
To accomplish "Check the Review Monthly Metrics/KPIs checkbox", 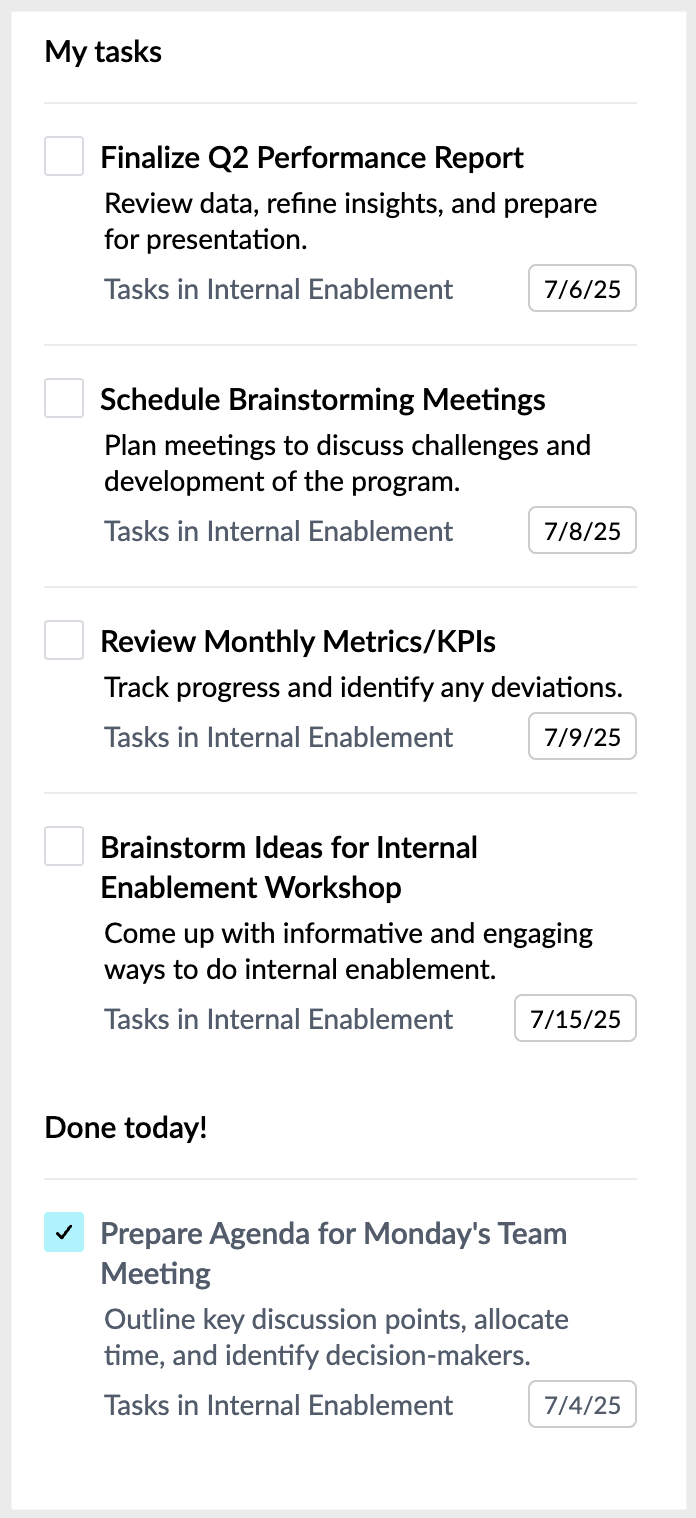I will pos(63,640).
